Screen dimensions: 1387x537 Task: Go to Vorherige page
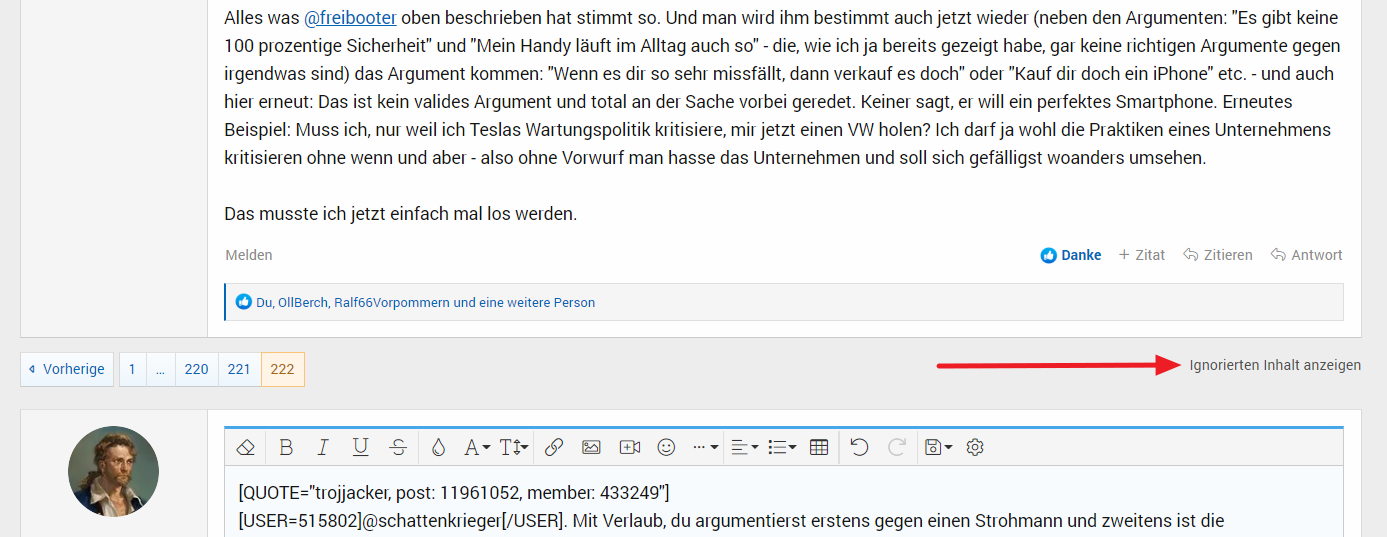coord(67,369)
